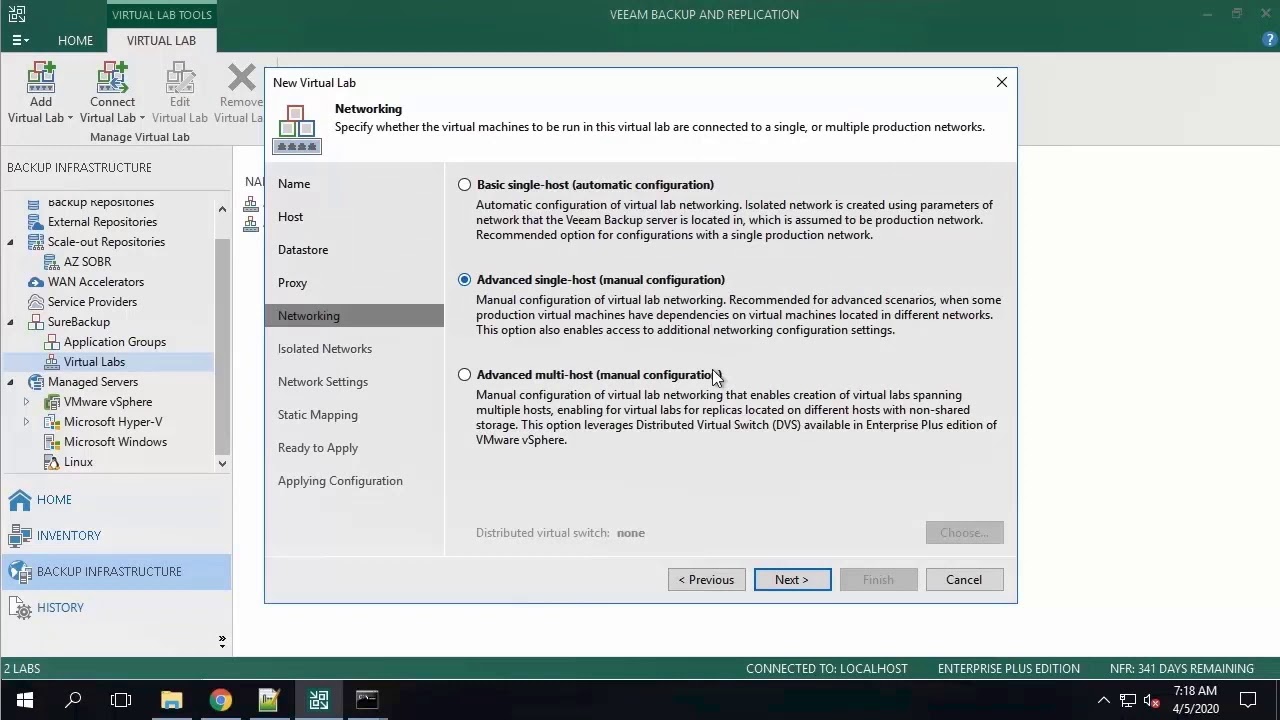
Task: Select AZ SOBR repository node
Action: 87,262
